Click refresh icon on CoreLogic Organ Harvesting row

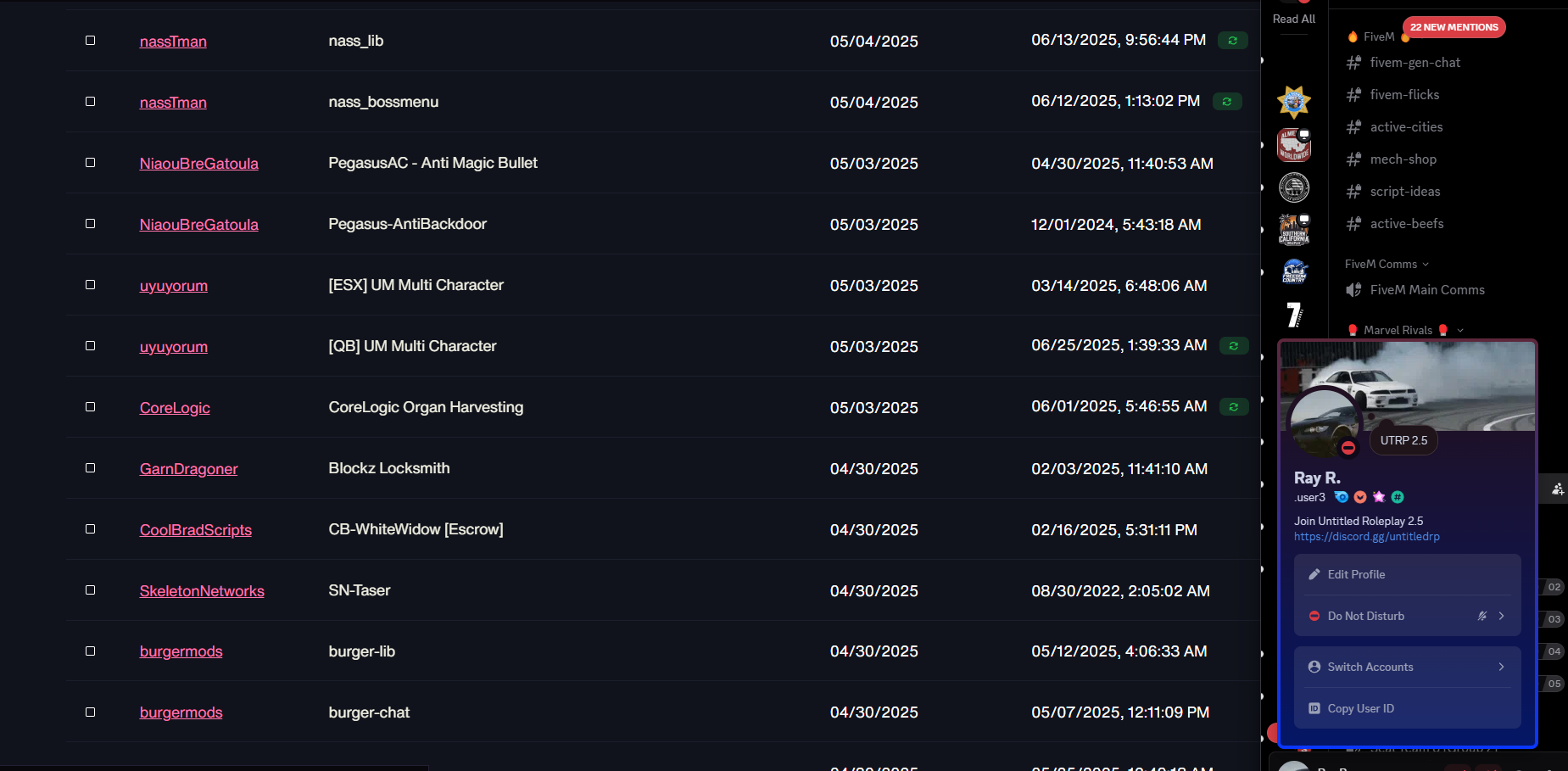(1234, 407)
